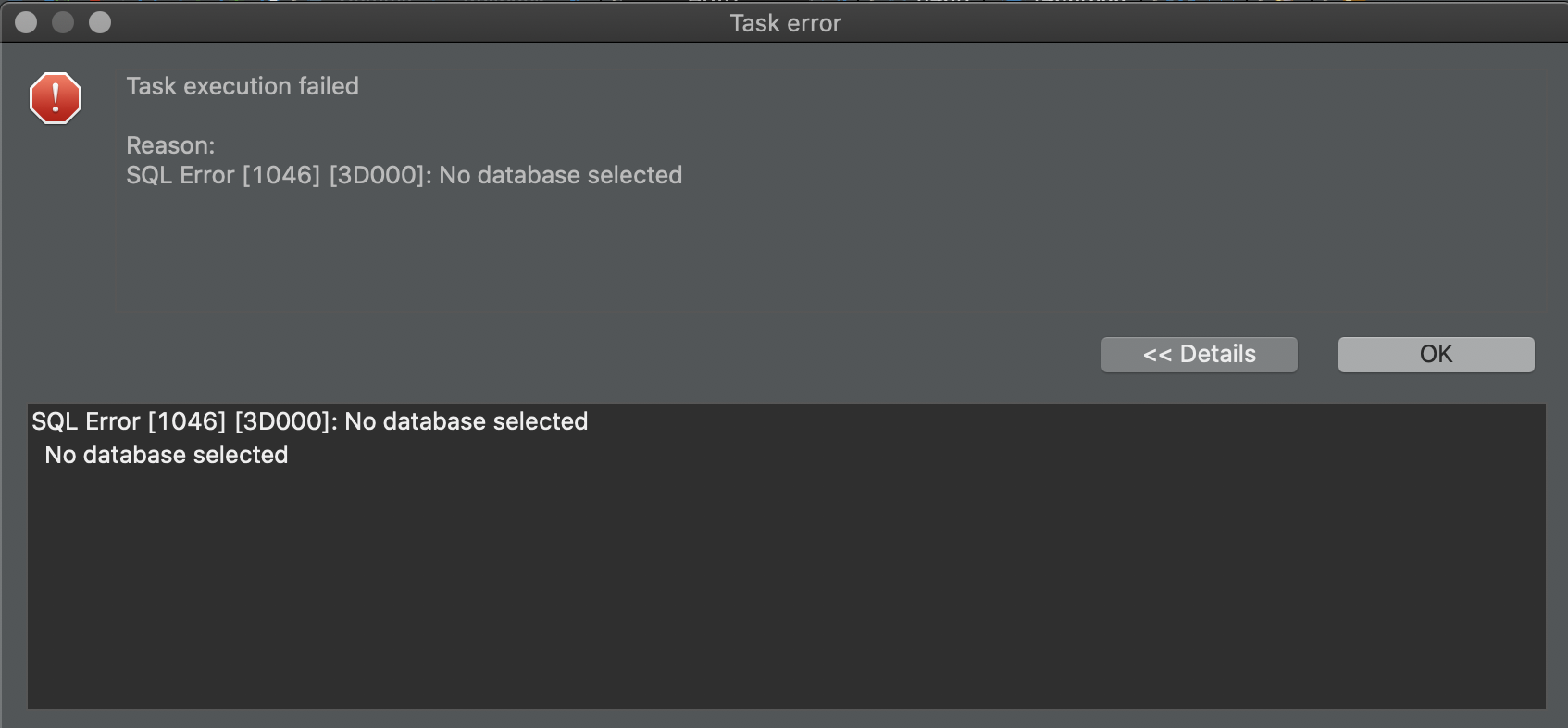
Task: Collapse the details pane via << Details
Action: (x=1199, y=354)
